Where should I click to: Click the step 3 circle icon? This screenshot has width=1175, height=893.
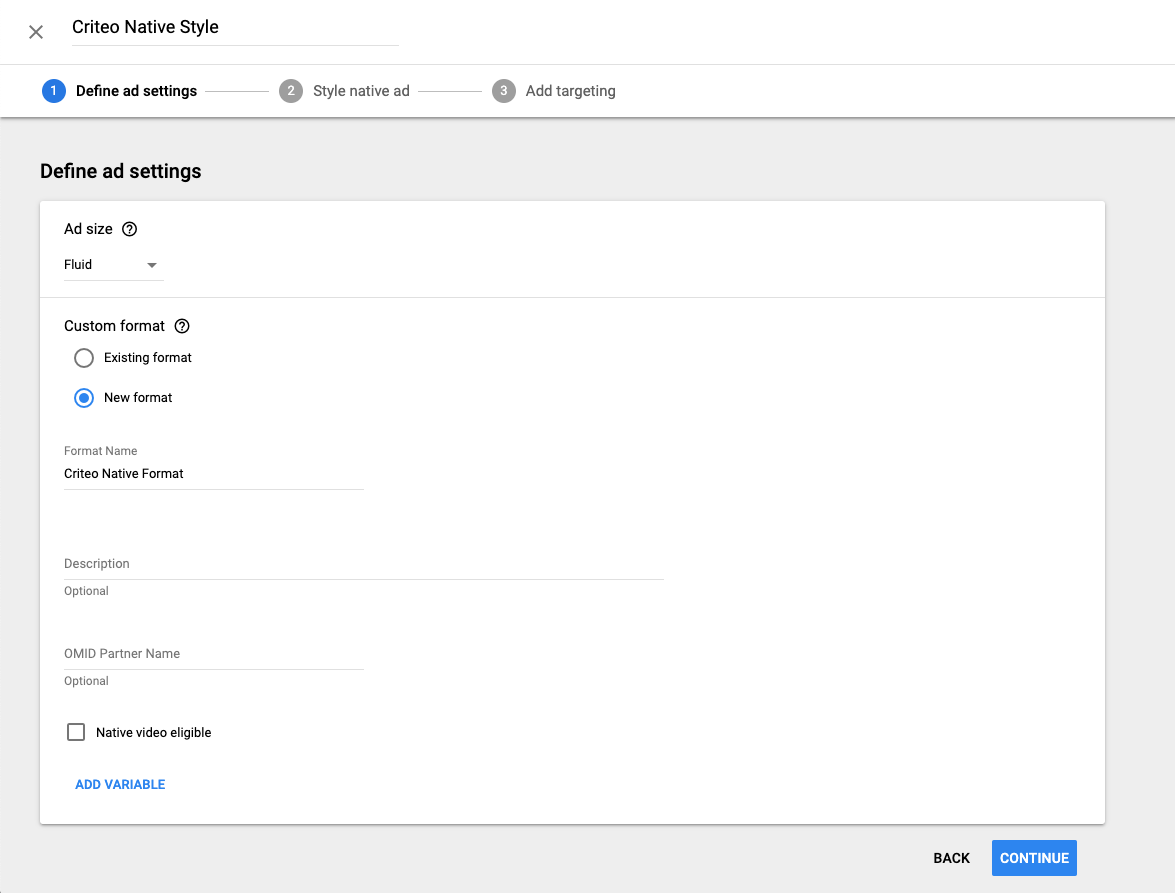(x=503, y=91)
